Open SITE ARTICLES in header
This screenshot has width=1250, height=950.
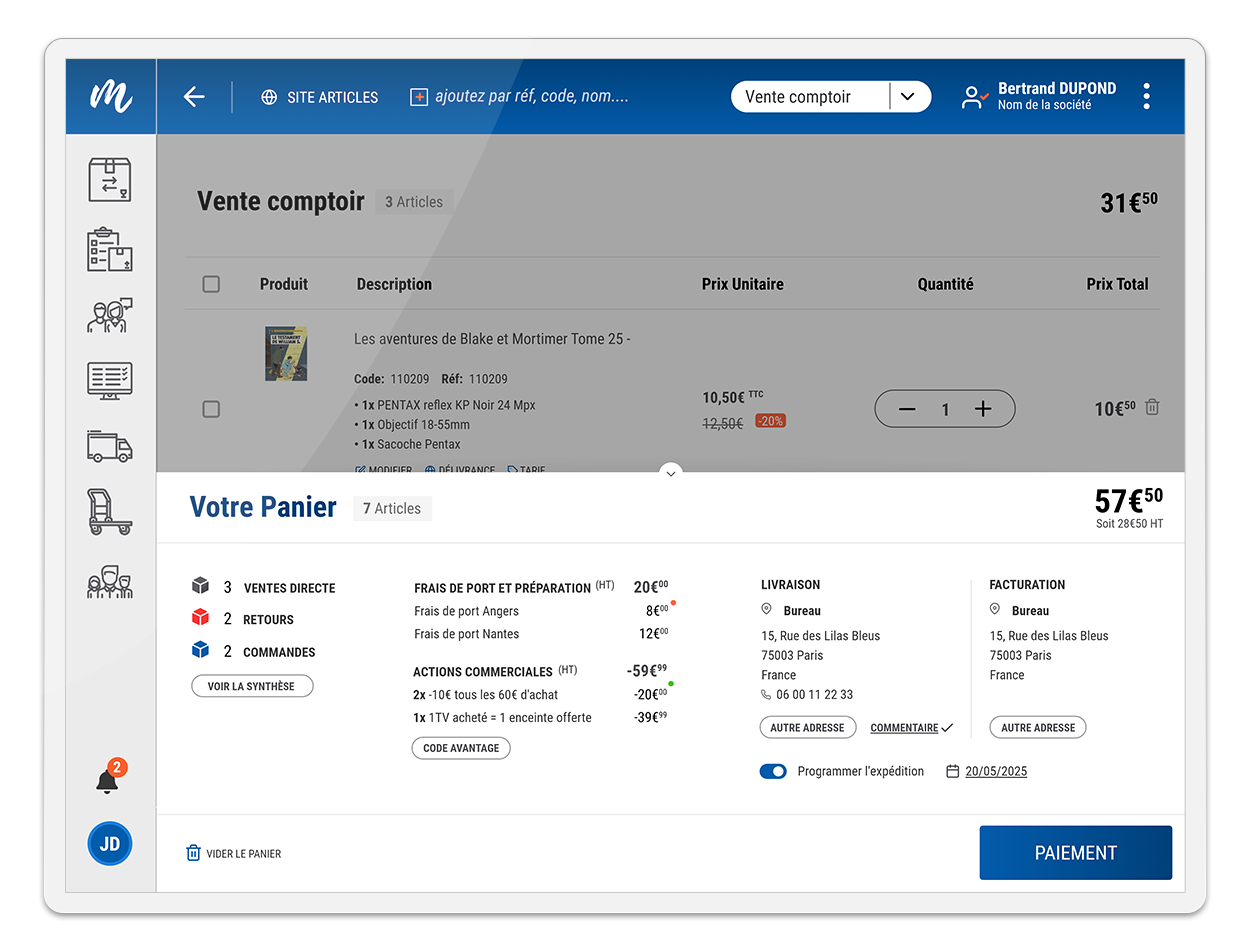[320, 97]
